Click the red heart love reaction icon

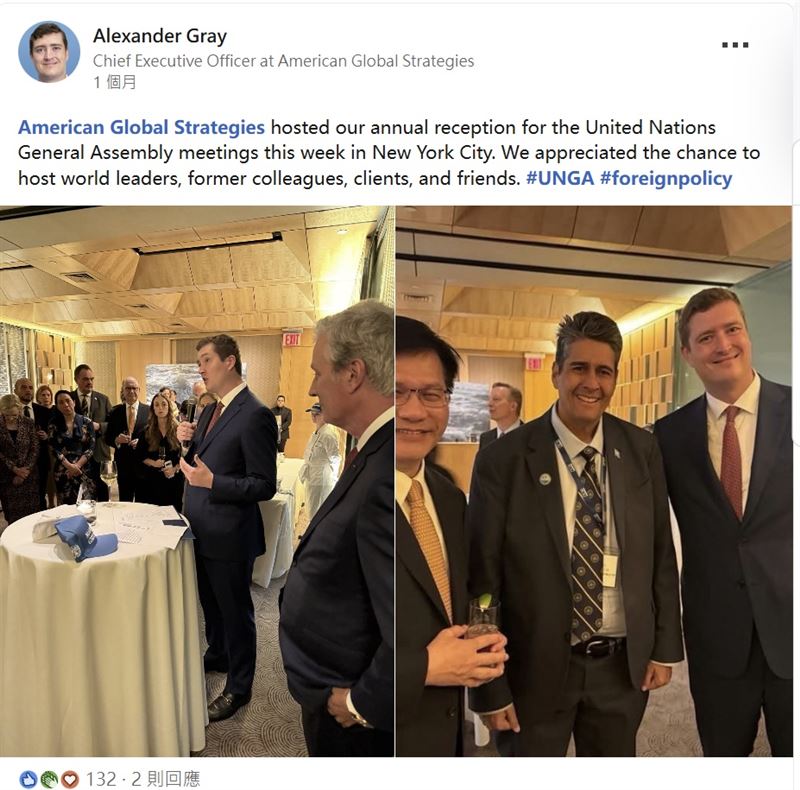coord(70,779)
